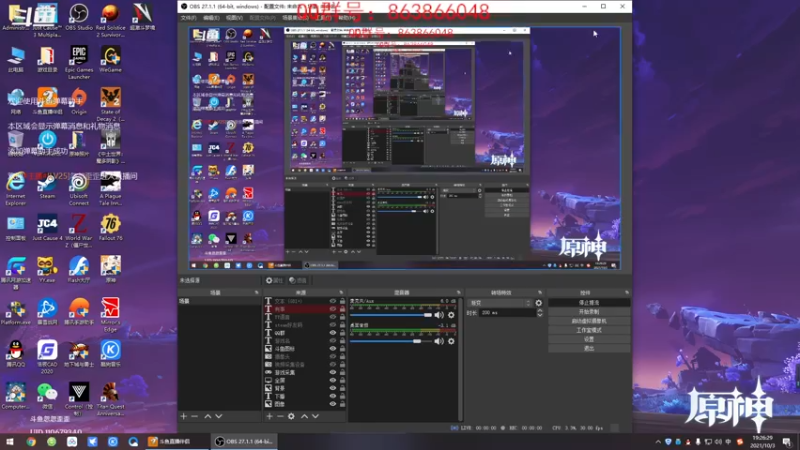Hide the 下播 text source

click(x=333, y=396)
